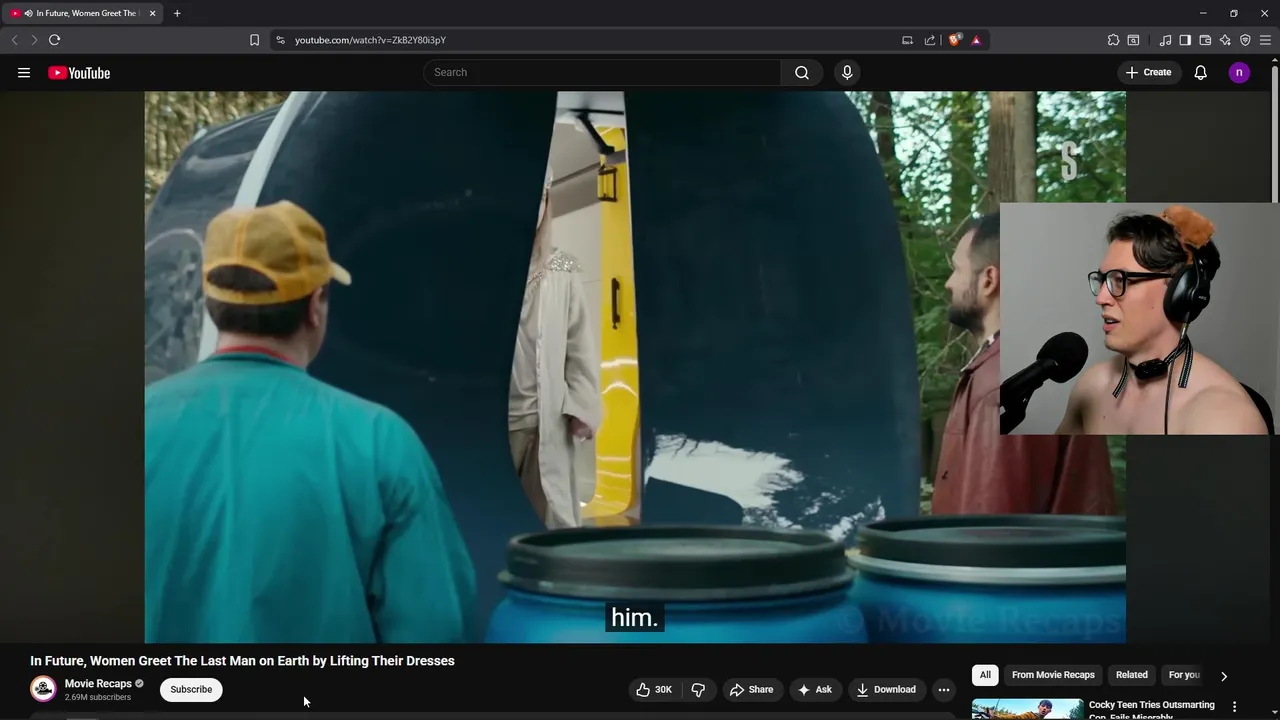
Task: Close the YouTube video tab
Action: (x=152, y=13)
